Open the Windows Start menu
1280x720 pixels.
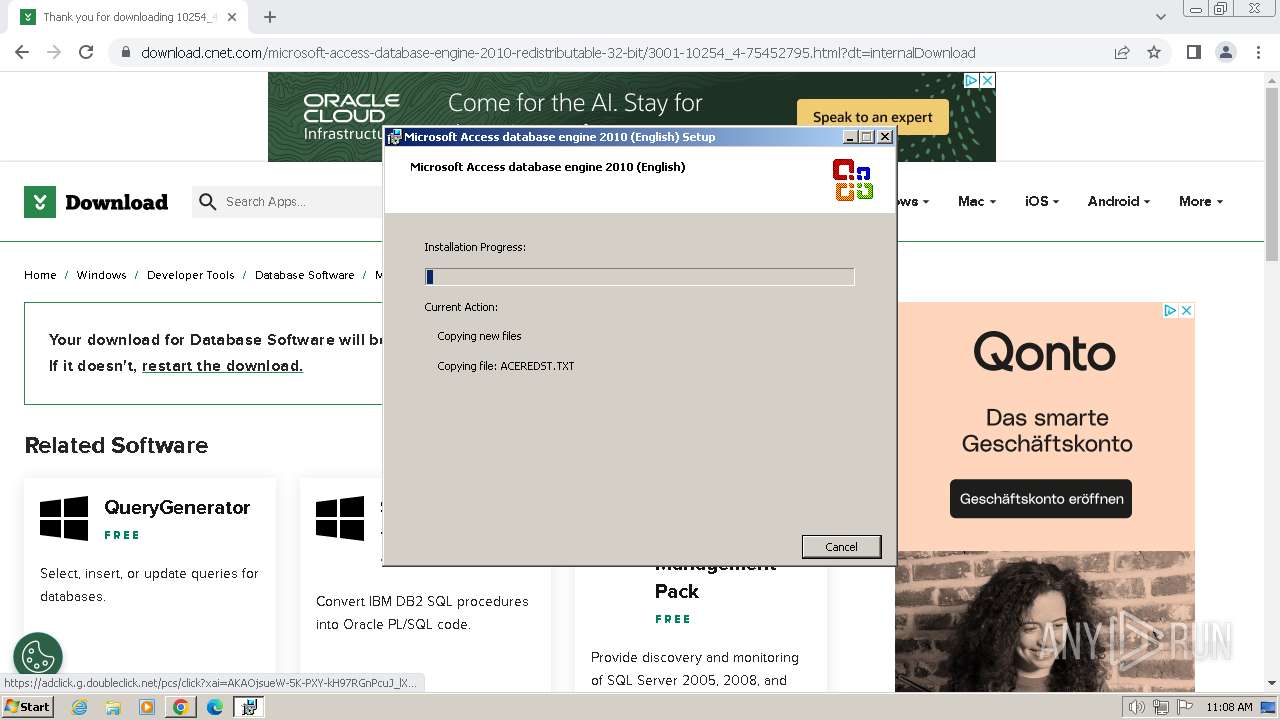(x=28, y=707)
